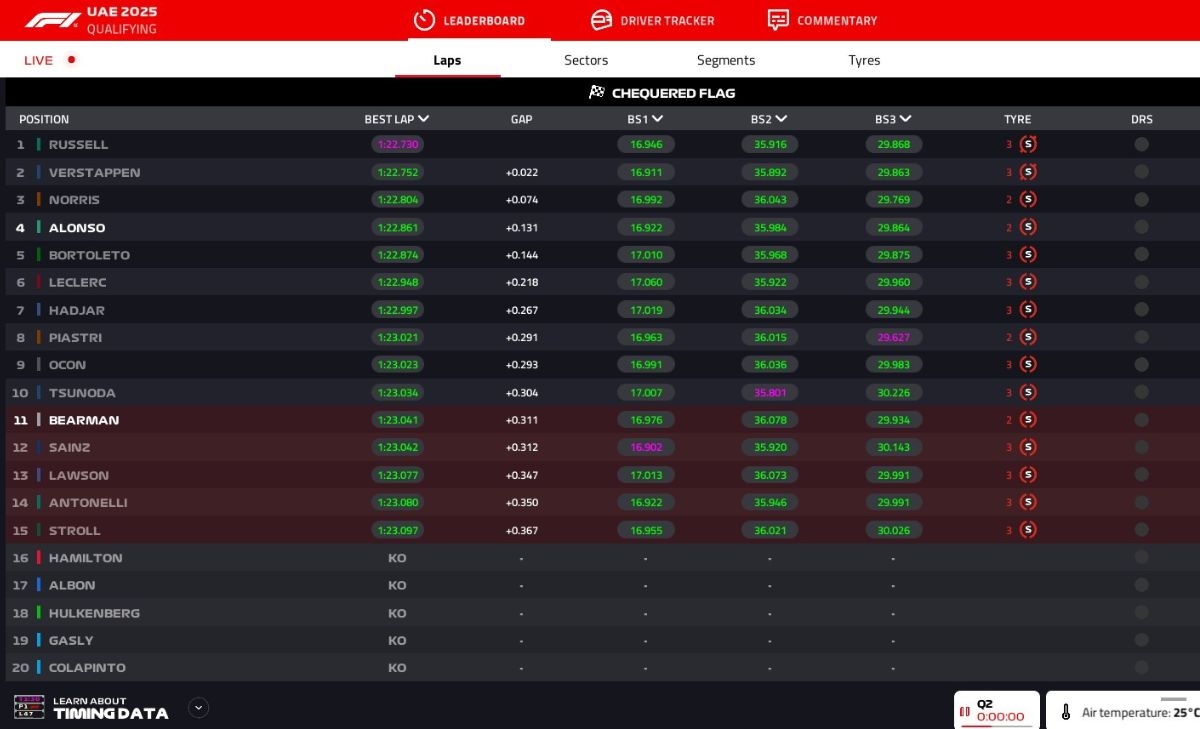The height and width of the screenshot is (729, 1200).
Task: Expand the Learn About Timing Data chevron
Action: [x=199, y=708]
